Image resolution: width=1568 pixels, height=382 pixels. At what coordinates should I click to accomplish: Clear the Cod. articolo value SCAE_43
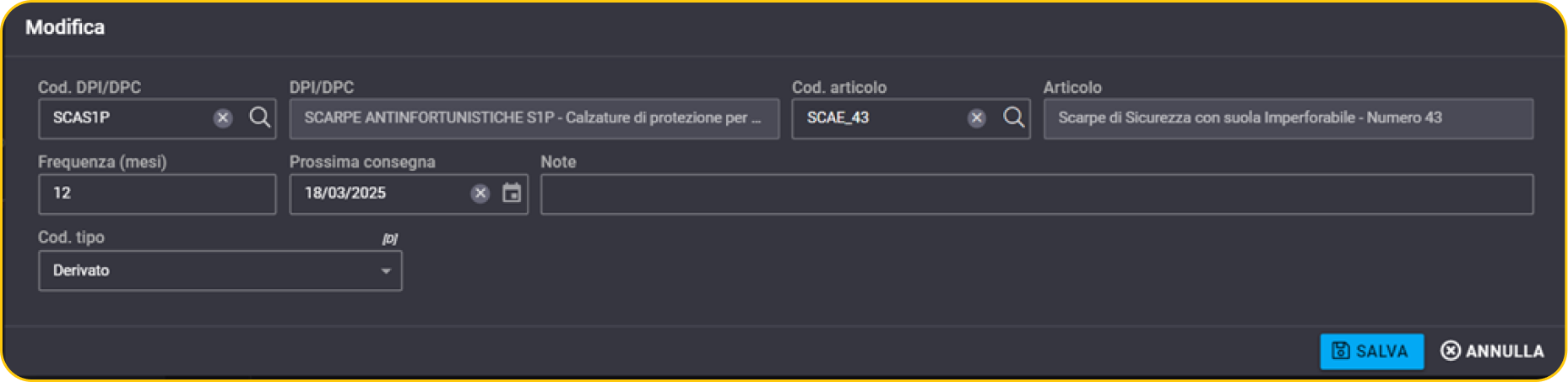click(977, 117)
